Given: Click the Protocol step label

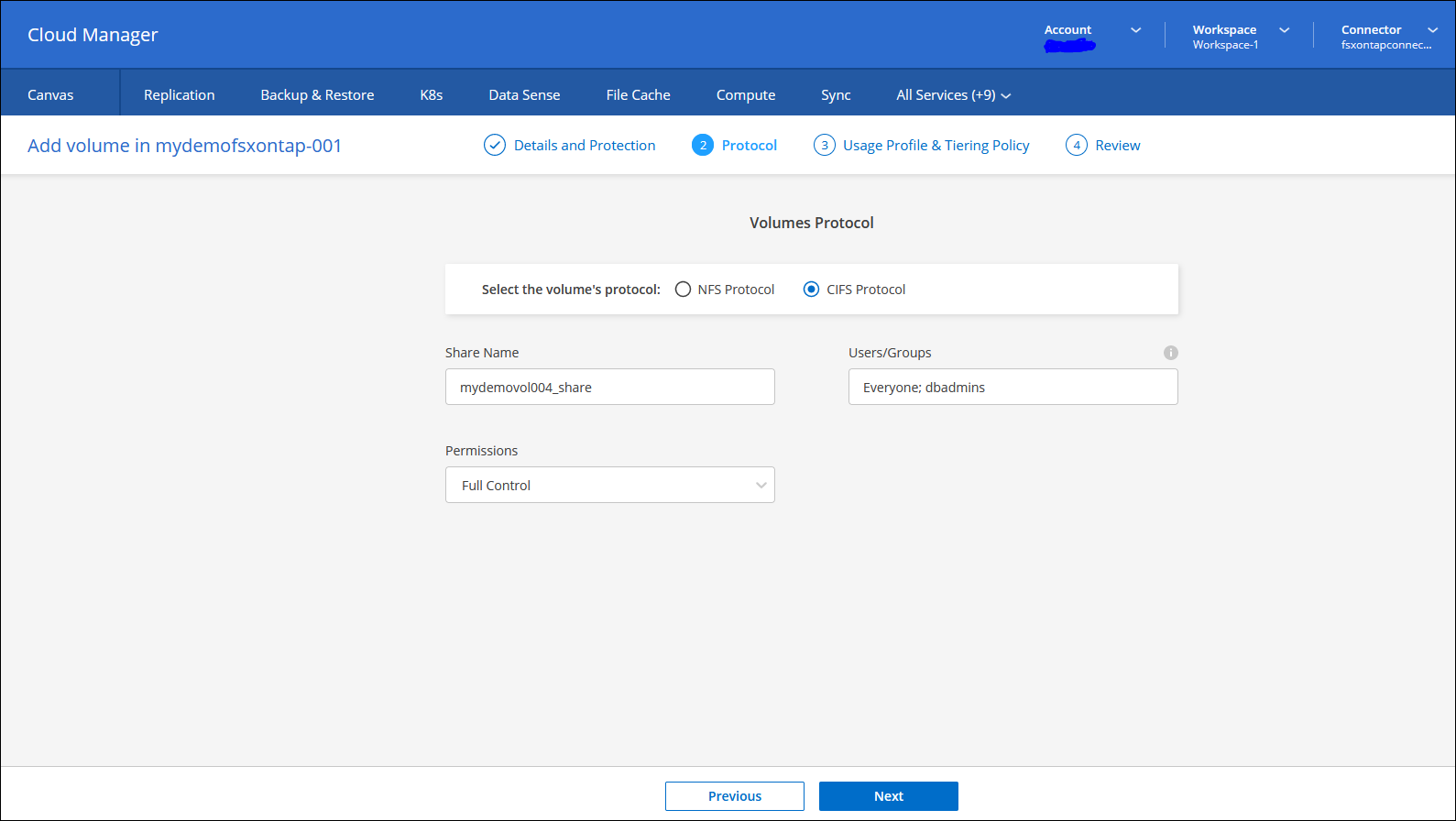Looking at the screenshot, I should 750,145.
